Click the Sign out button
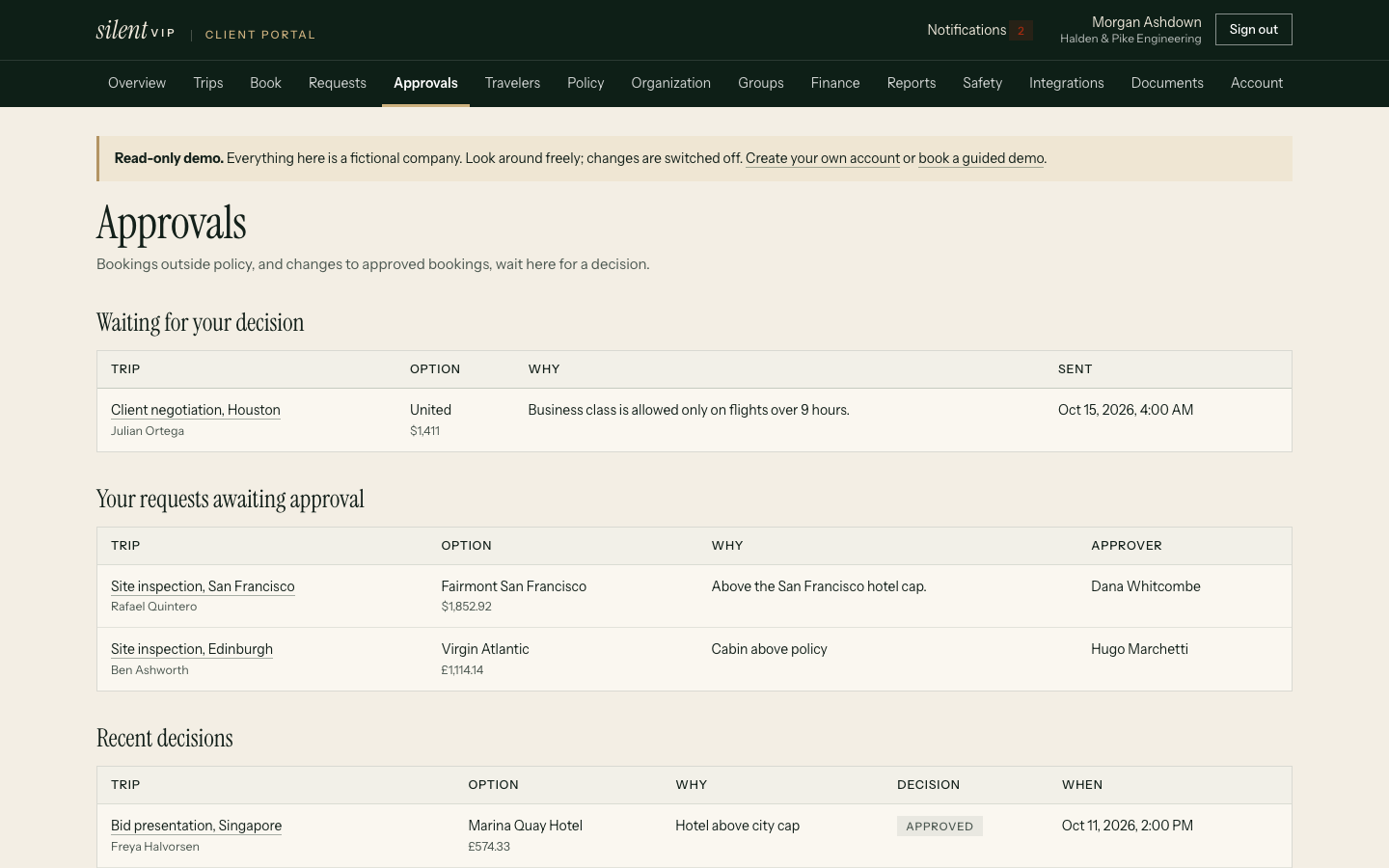The image size is (1389, 868). click(x=1253, y=30)
